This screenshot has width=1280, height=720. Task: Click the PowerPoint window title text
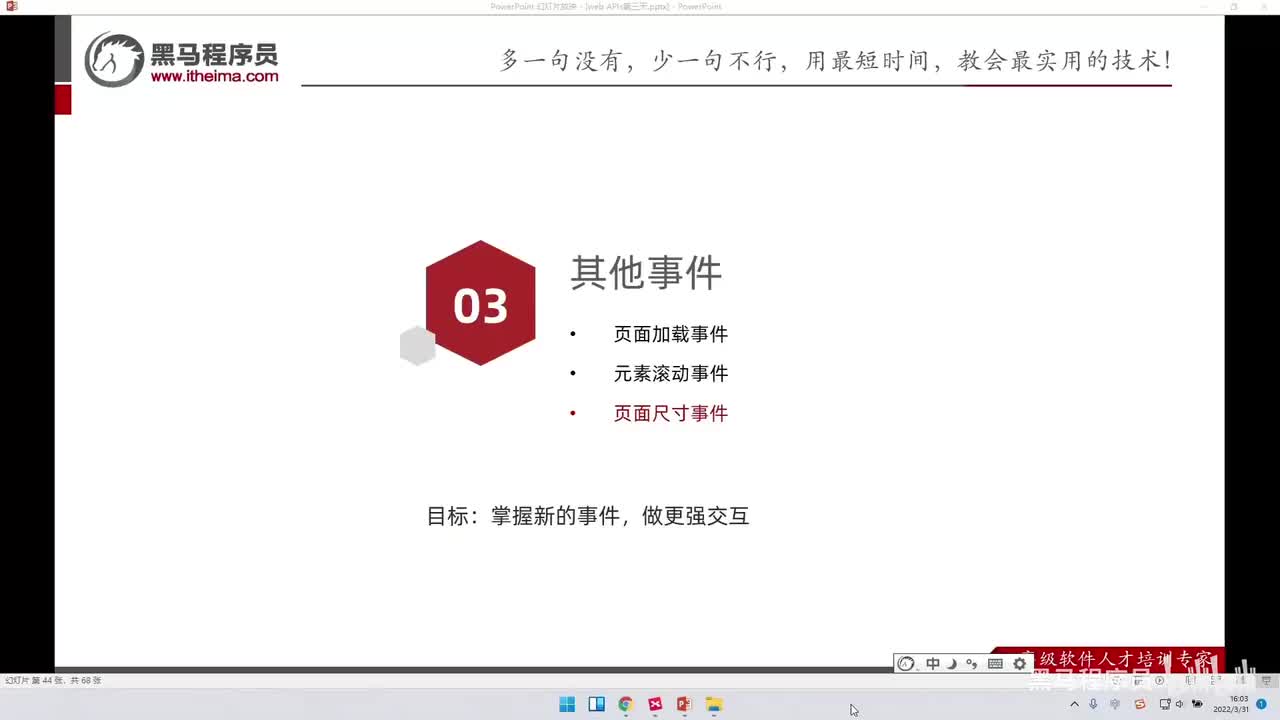606,6
